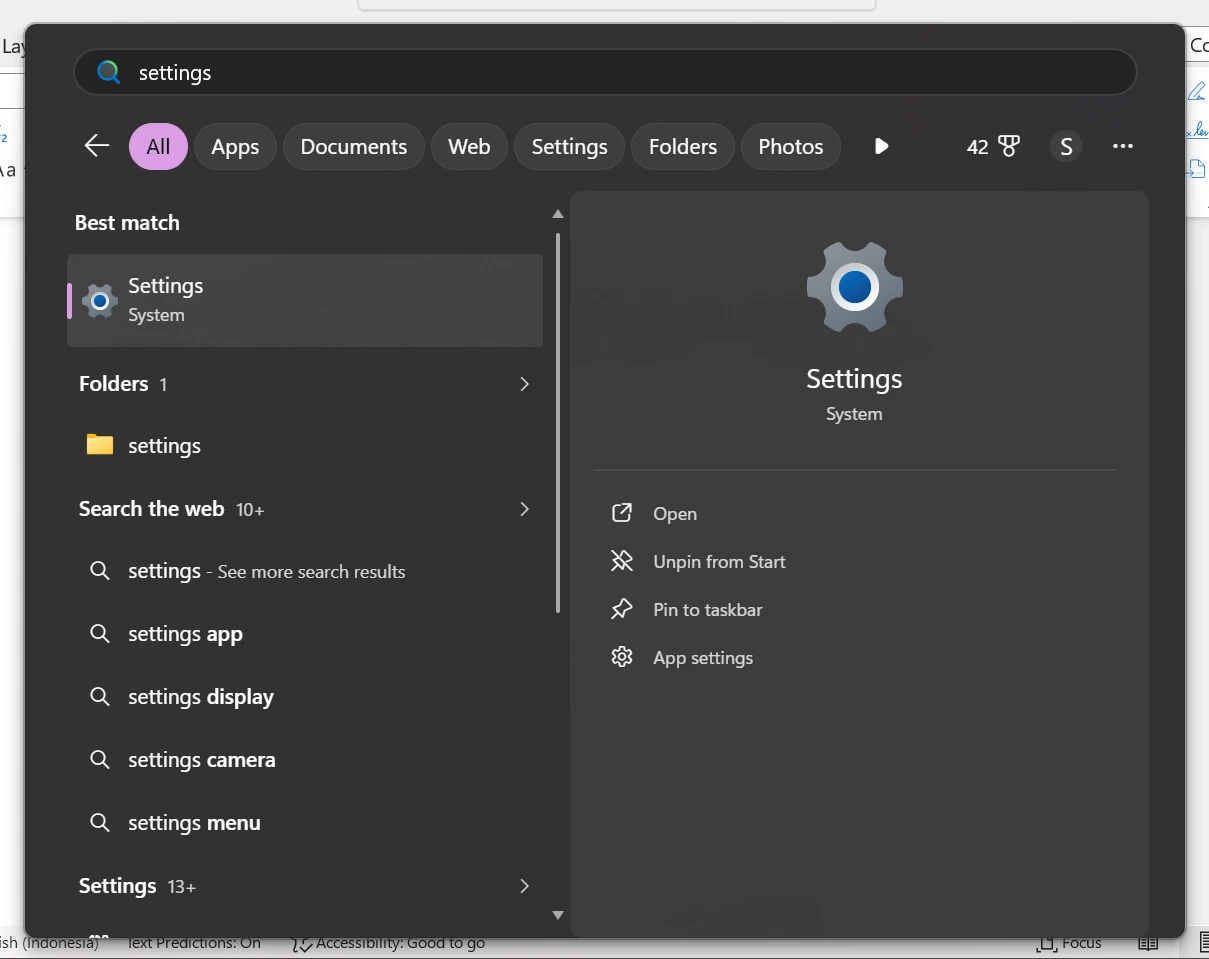Click the scroll-down arrow of results list
This screenshot has width=1209, height=959.
(558, 915)
